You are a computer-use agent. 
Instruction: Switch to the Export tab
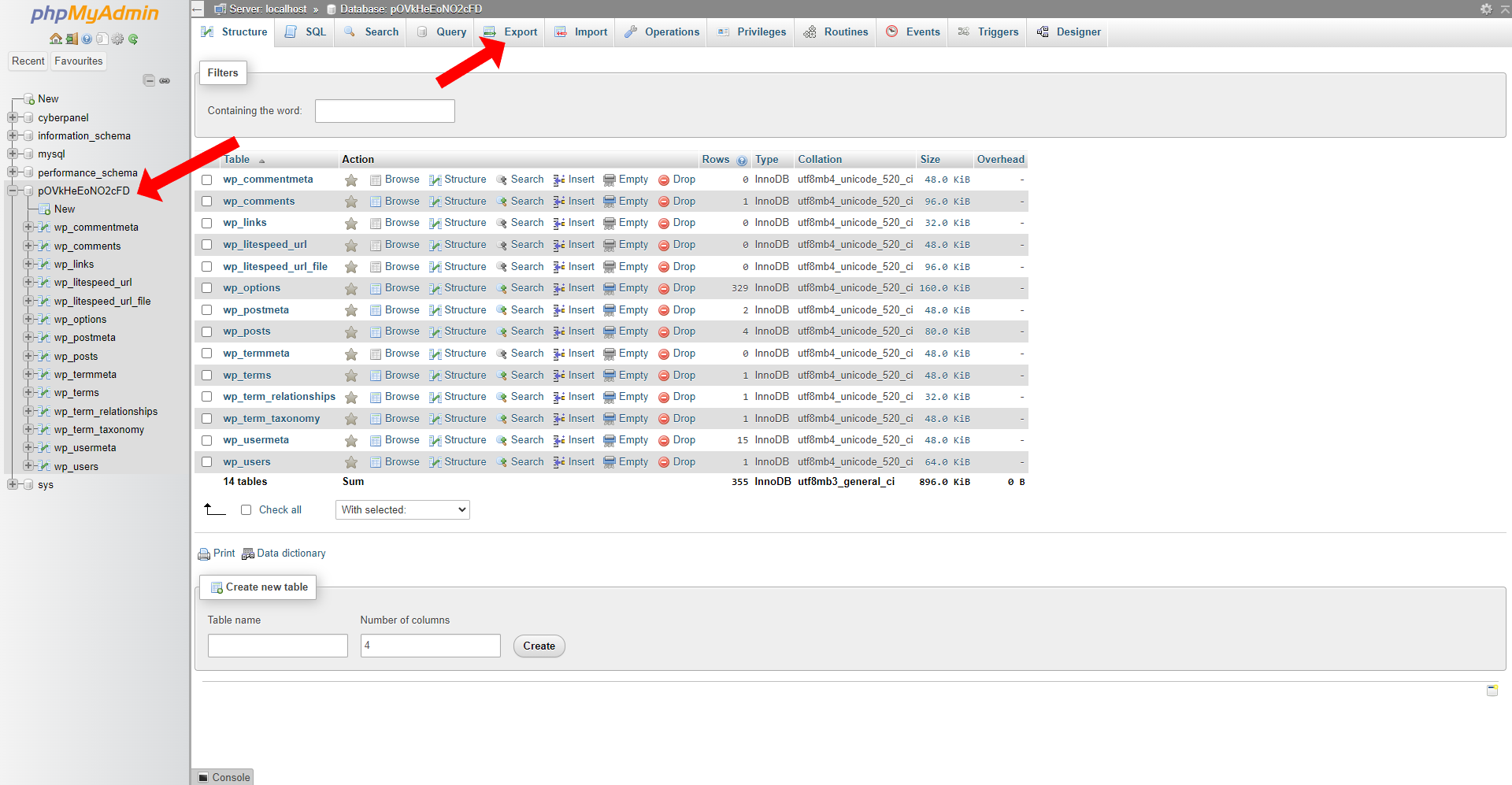pyautogui.click(x=511, y=32)
